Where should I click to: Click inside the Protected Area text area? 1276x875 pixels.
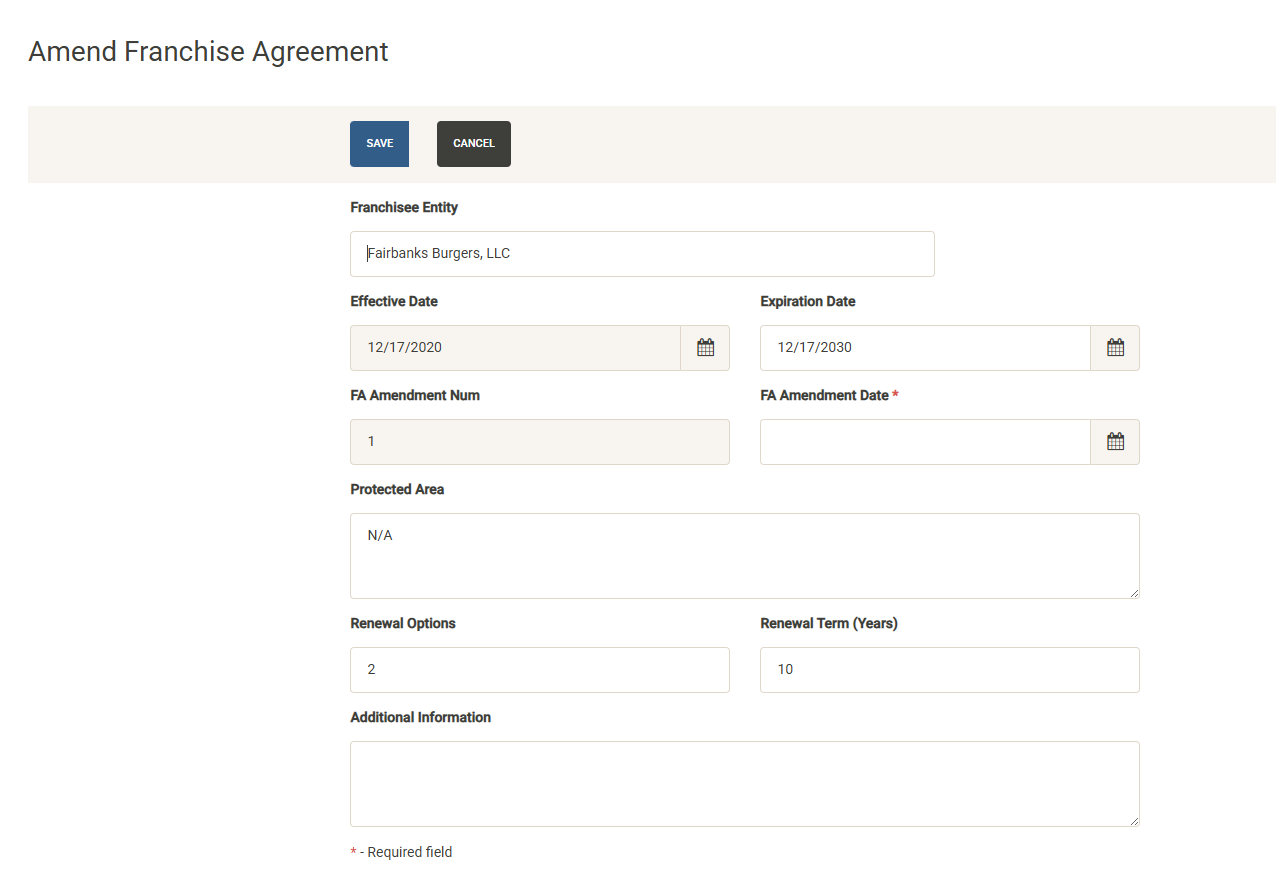[745, 556]
